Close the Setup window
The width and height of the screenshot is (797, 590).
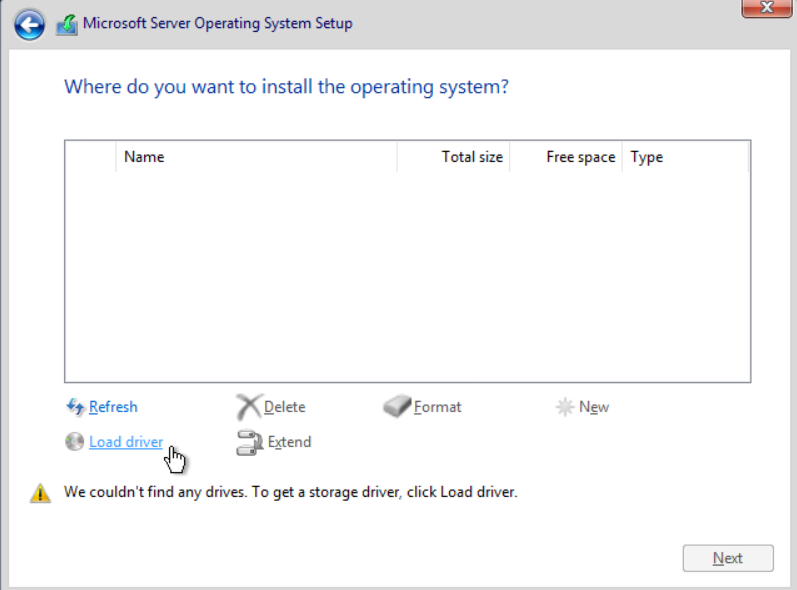pos(767,8)
